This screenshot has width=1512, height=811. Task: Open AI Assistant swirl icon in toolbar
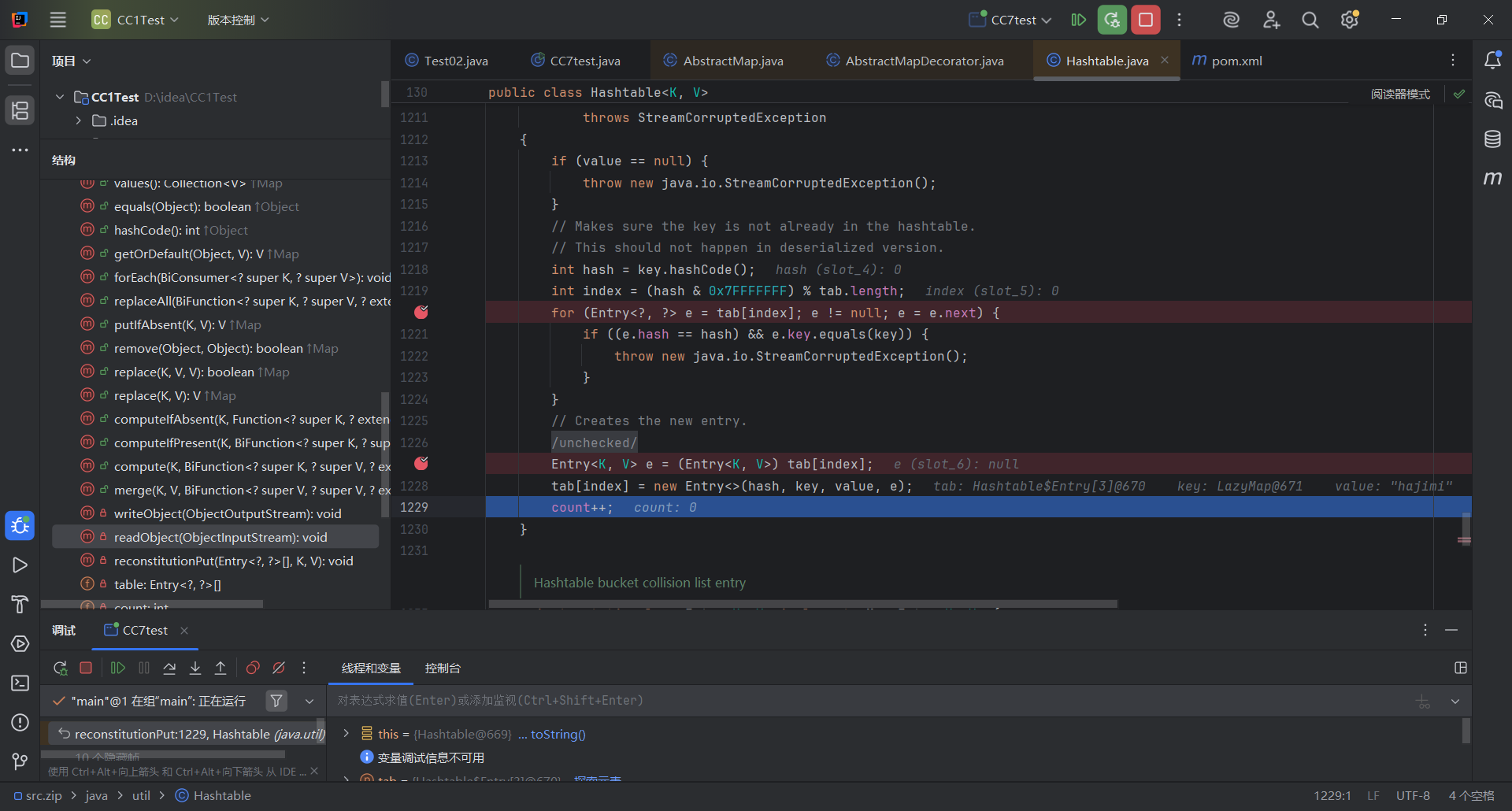1232,20
